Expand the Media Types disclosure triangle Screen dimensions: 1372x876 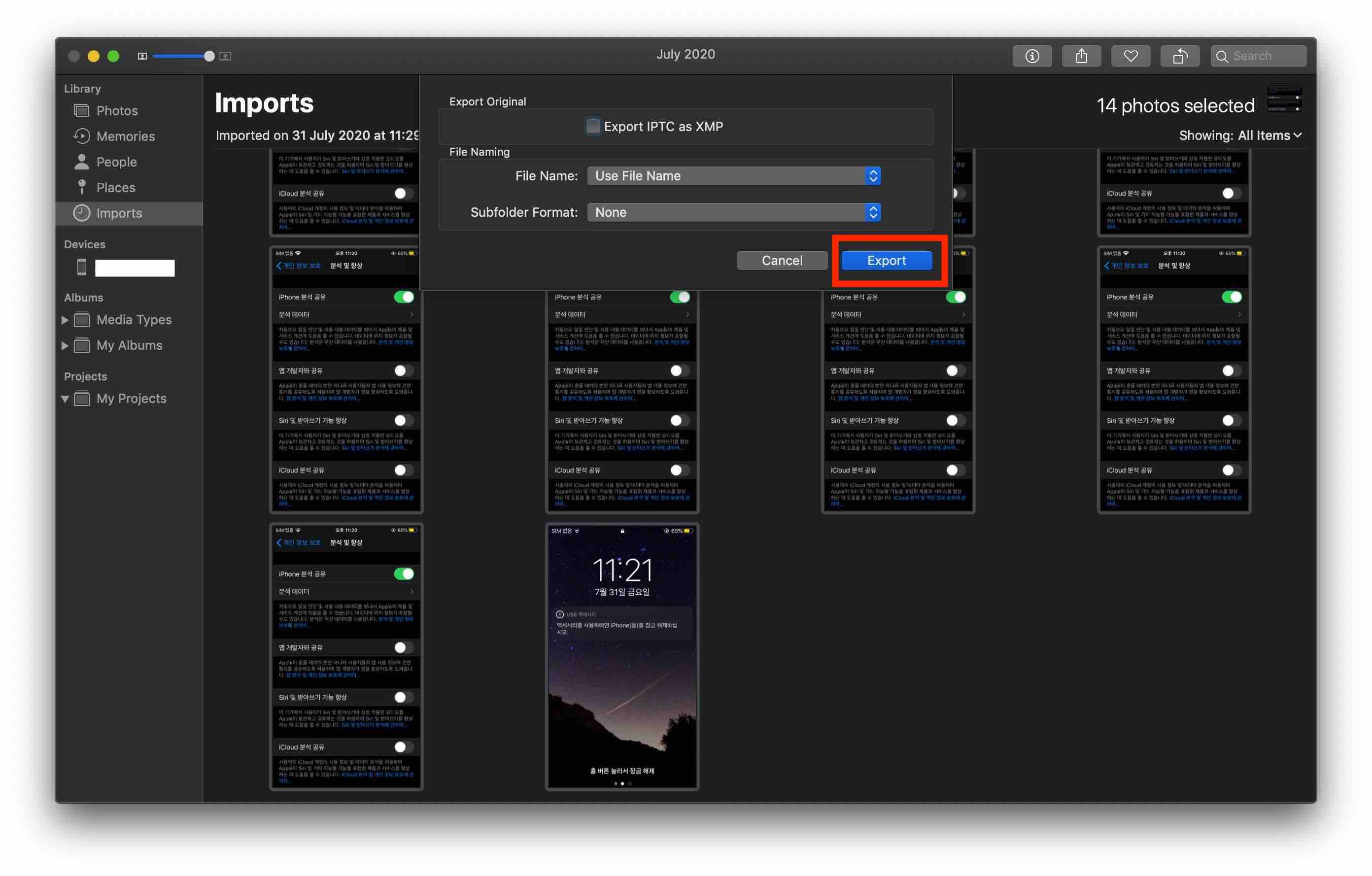(65, 320)
